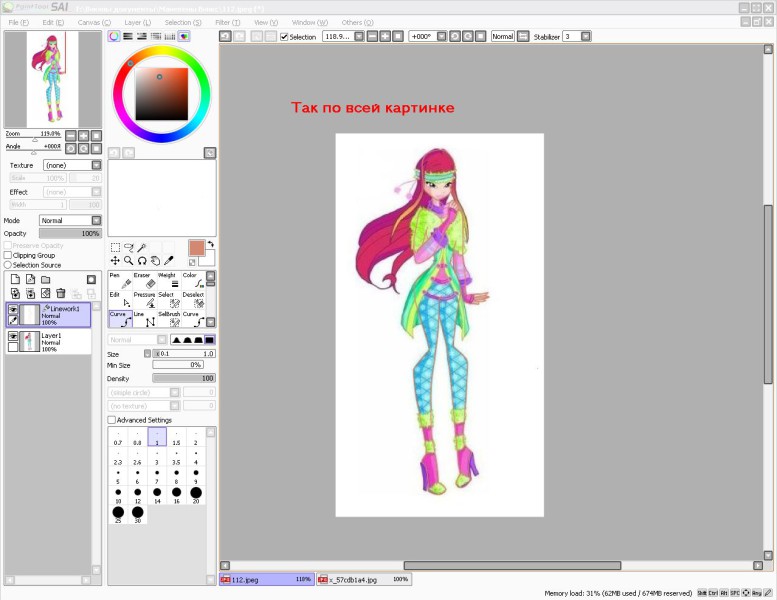777x600 pixels.
Task: Choose the SelBrush linework tool
Action: [x=169, y=319]
